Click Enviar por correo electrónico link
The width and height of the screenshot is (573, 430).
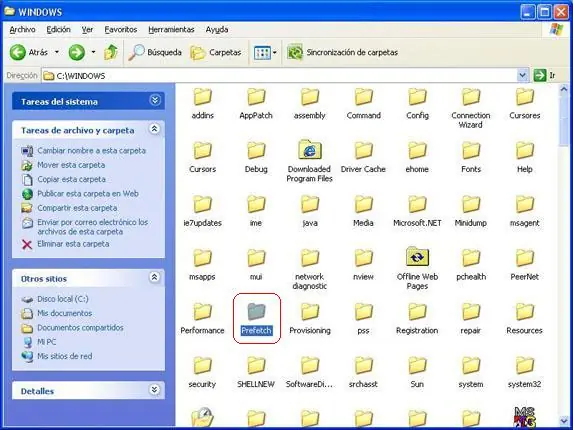pos(92,227)
